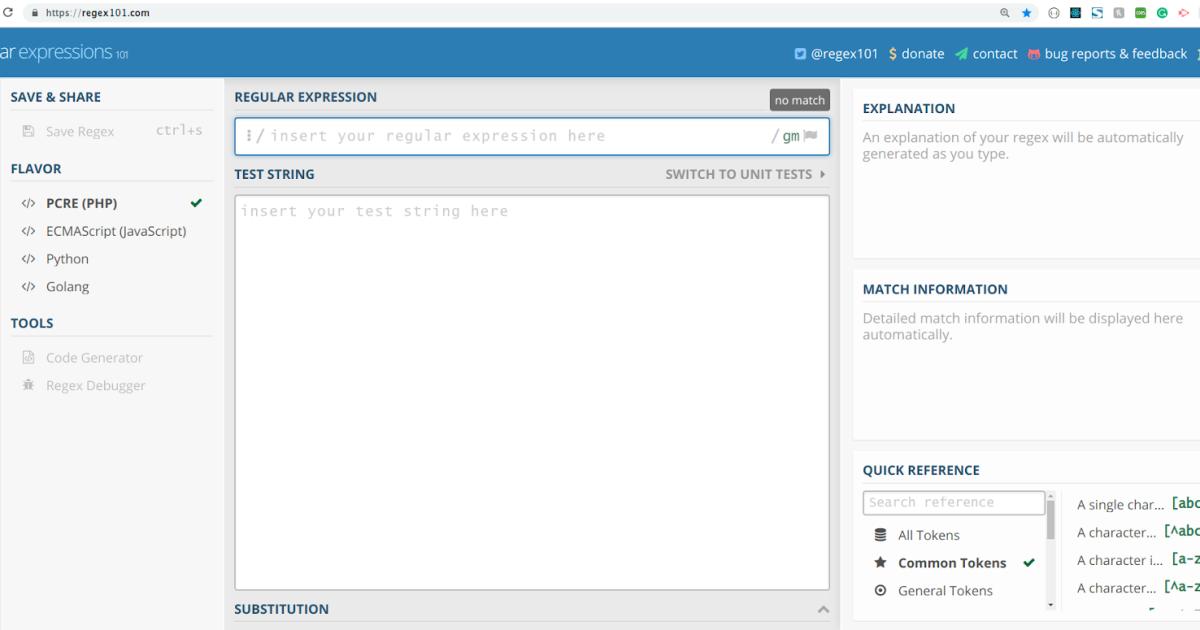Click the blue bookmark star icon
The image size is (1200, 630).
tap(1027, 13)
